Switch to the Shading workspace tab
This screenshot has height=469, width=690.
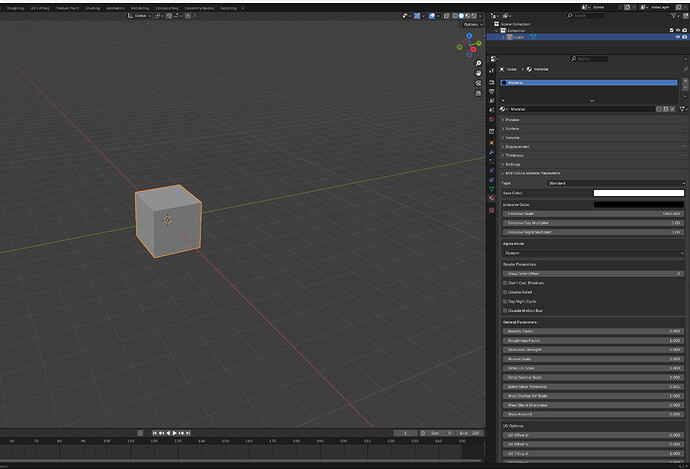coord(92,8)
